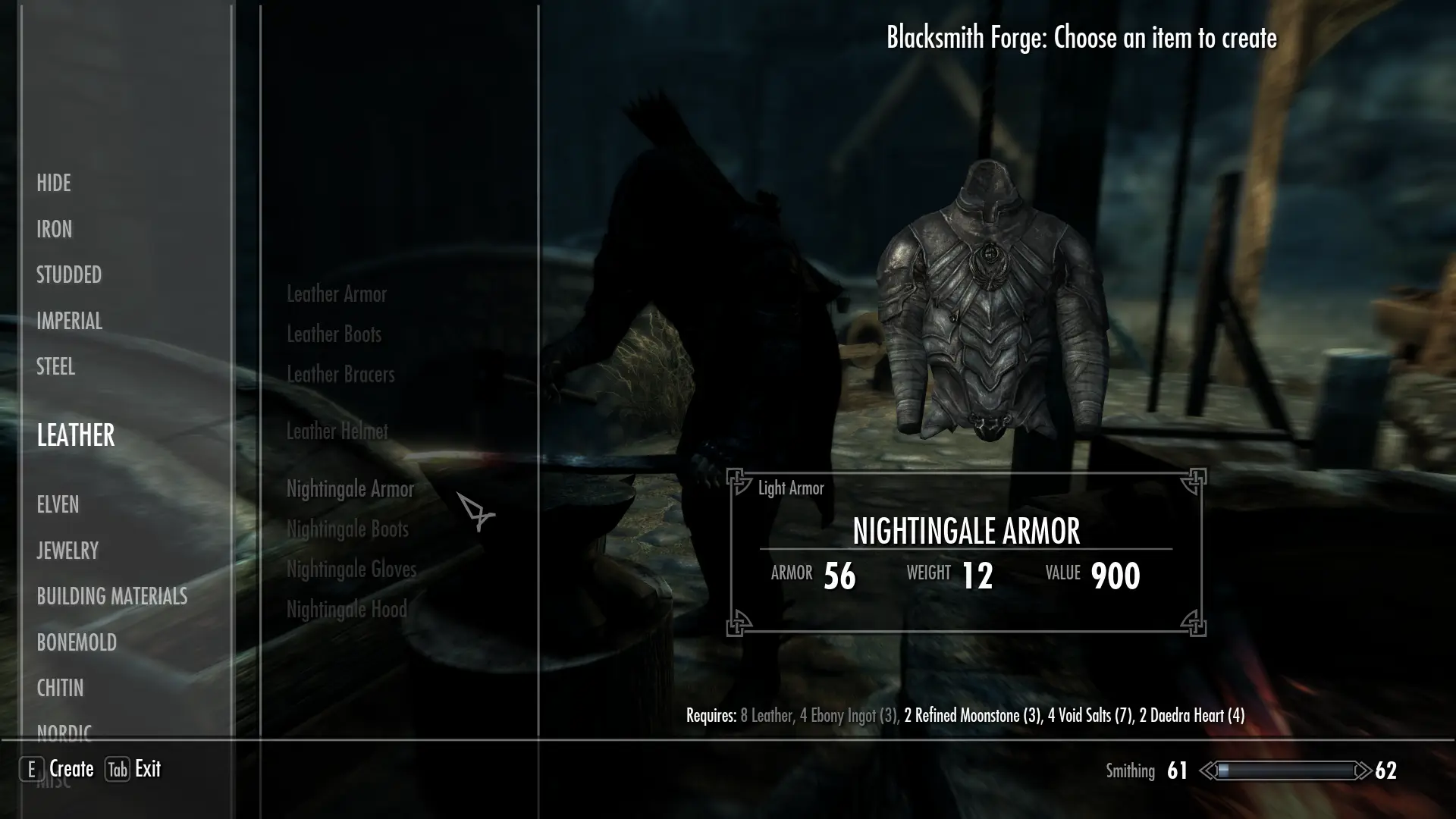
Task: Toggle the Nightingale Boots entry
Action: click(x=347, y=528)
